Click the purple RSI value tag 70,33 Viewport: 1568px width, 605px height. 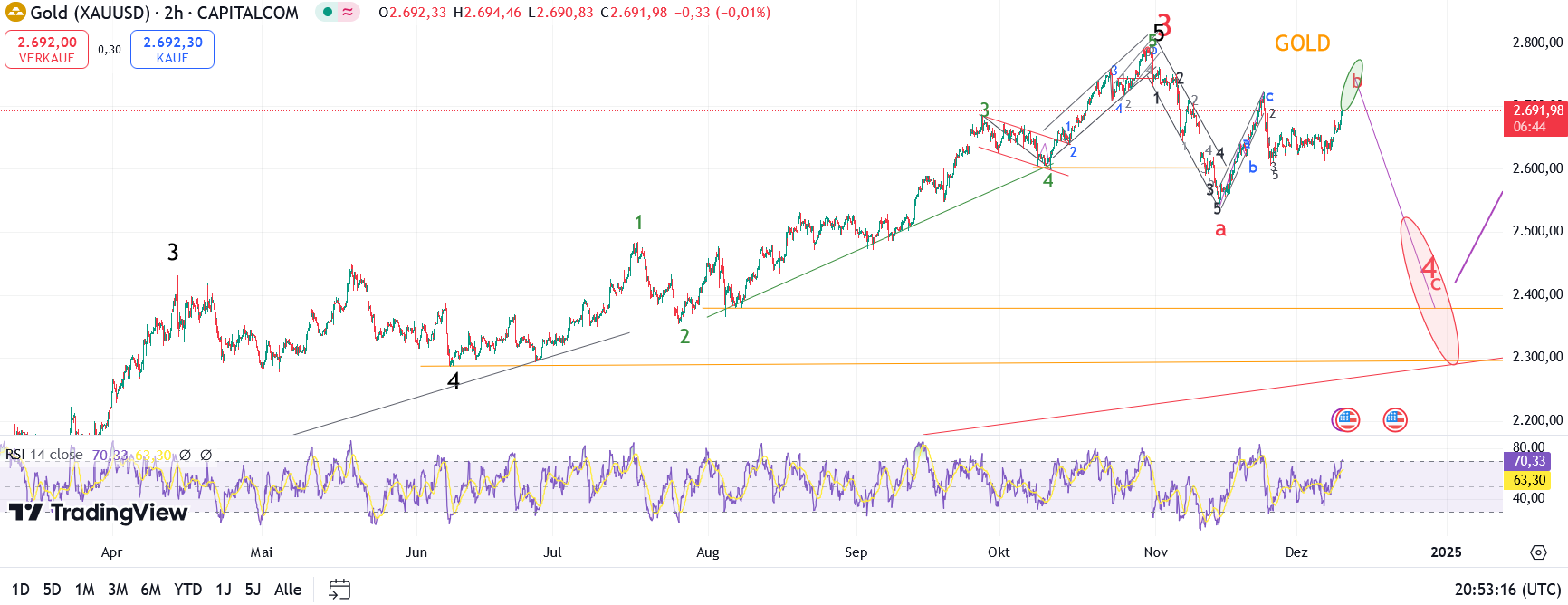1529,461
